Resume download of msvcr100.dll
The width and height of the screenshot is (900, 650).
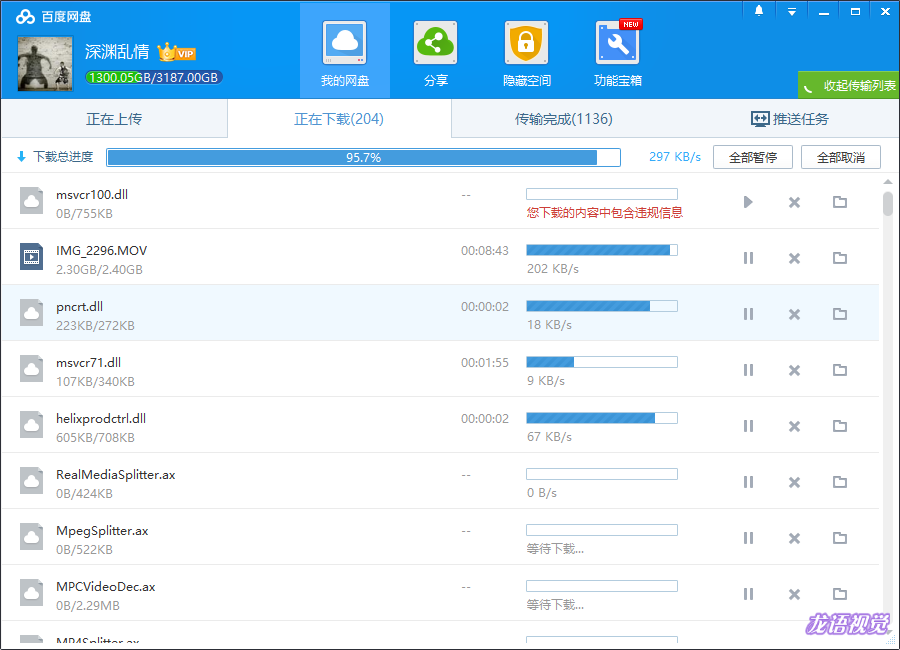748,202
